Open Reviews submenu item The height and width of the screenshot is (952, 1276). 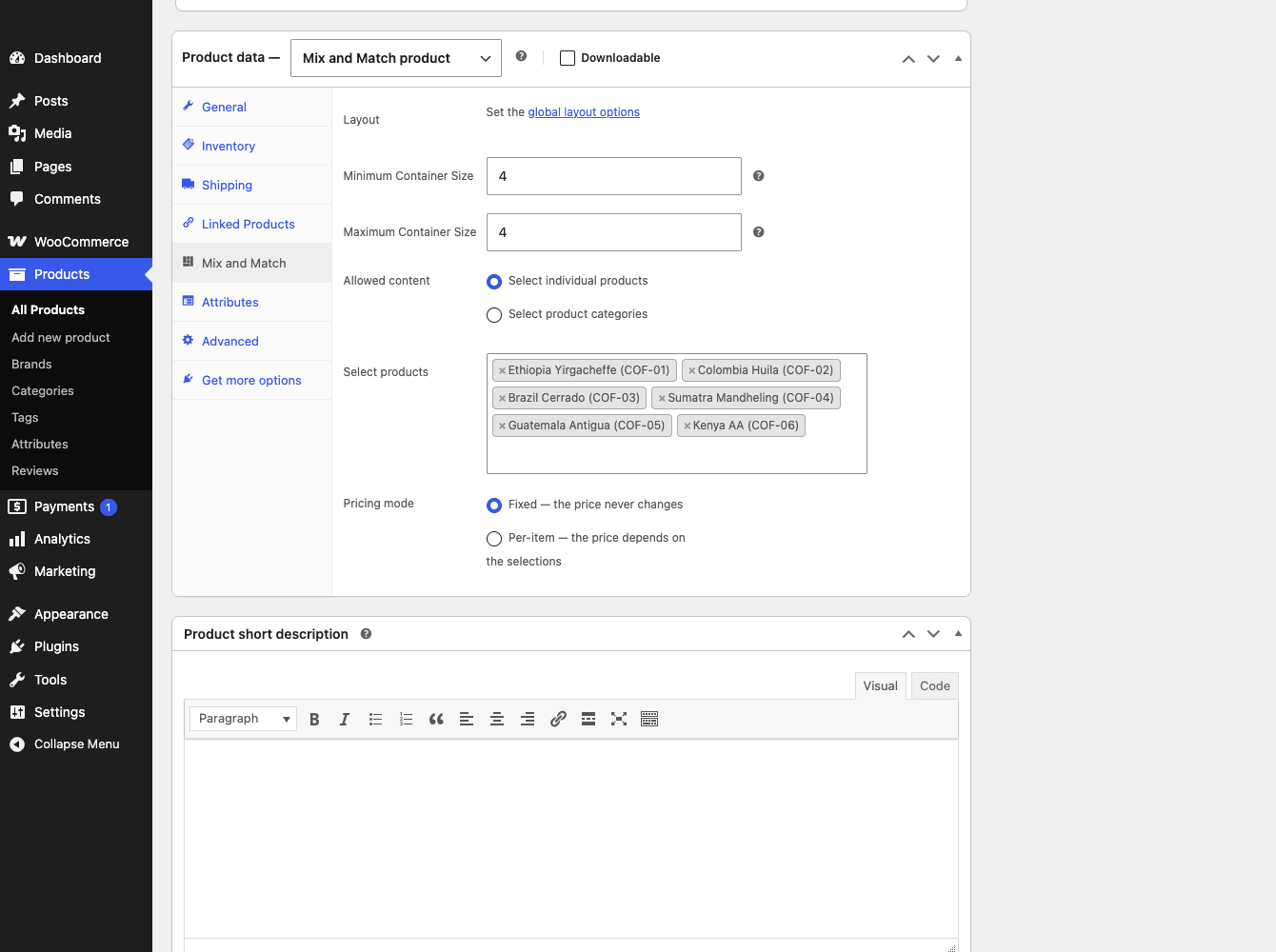[35, 471]
